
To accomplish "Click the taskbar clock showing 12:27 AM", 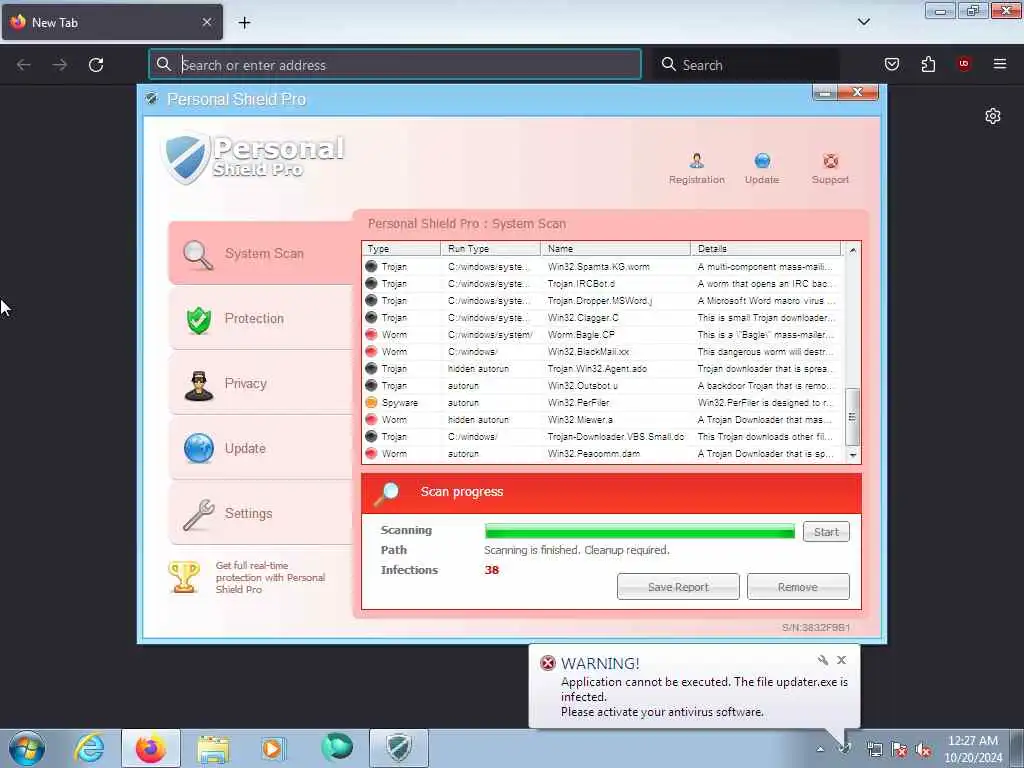I will pos(973,749).
